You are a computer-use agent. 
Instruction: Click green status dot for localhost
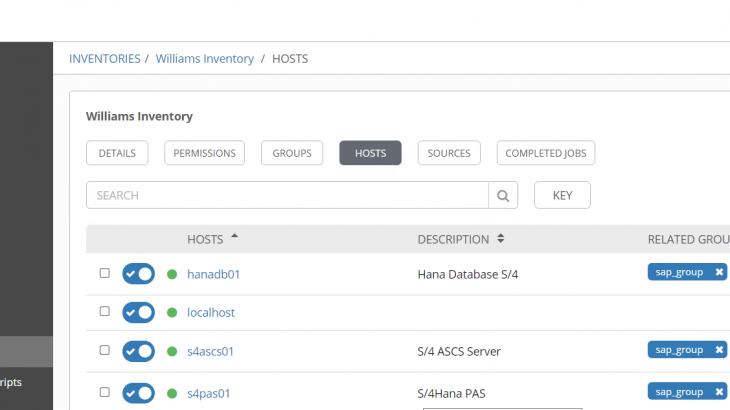point(172,313)
